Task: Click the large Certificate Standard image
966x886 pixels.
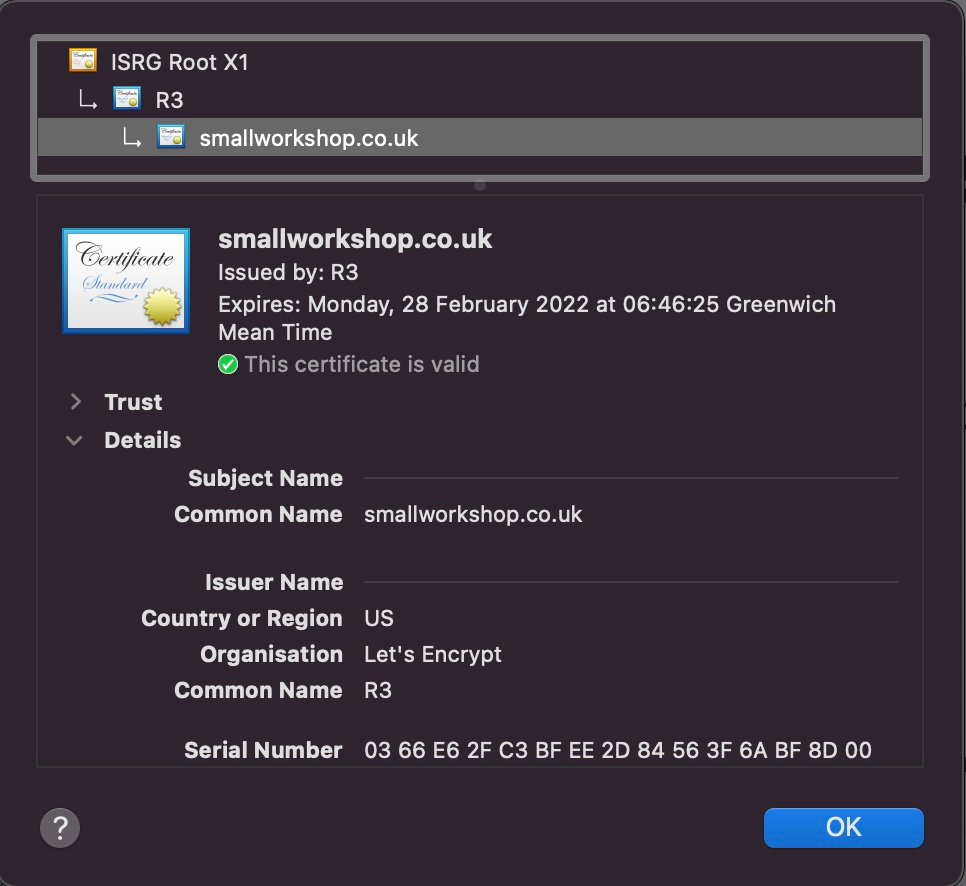Action: click(x=126, y=281)
